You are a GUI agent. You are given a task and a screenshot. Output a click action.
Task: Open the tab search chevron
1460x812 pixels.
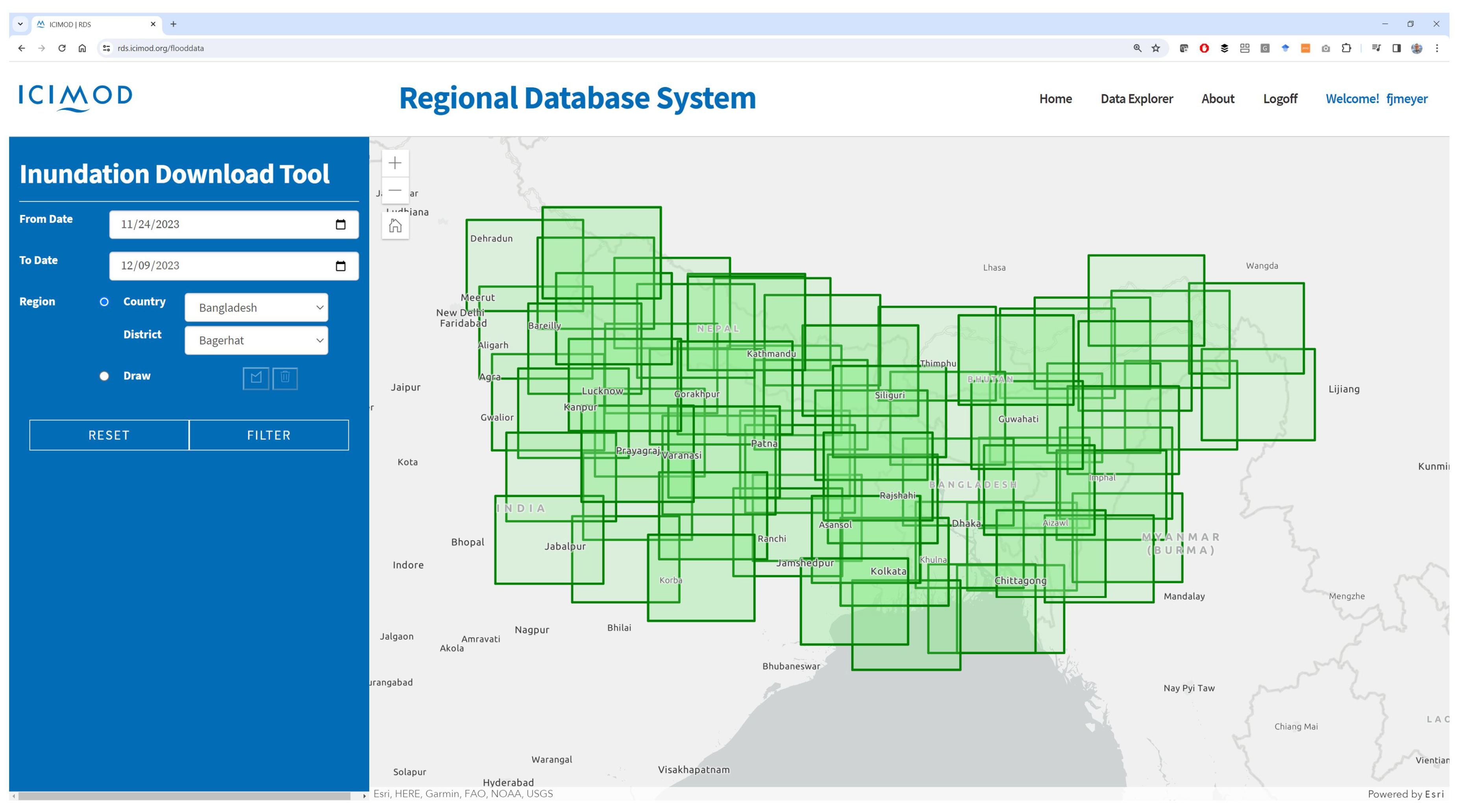tap(20, 24)
